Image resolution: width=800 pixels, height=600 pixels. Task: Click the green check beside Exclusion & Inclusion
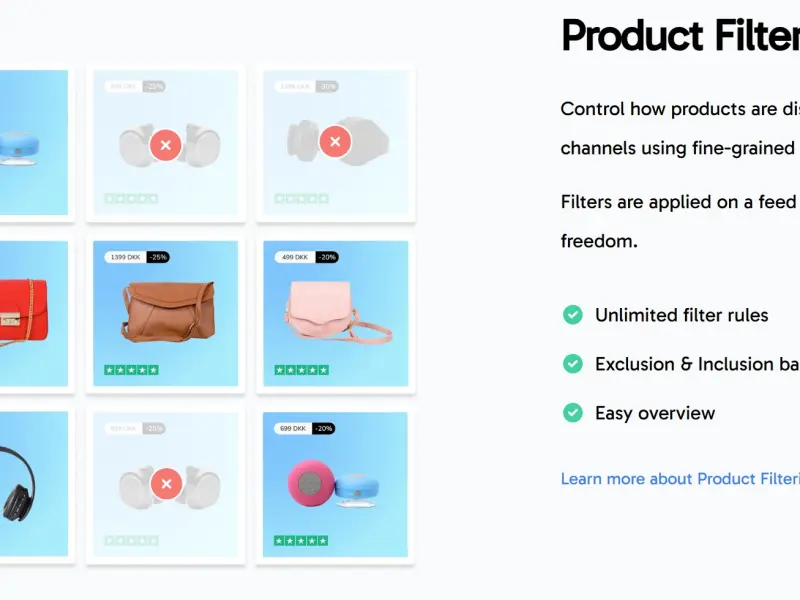pos(572,364)
